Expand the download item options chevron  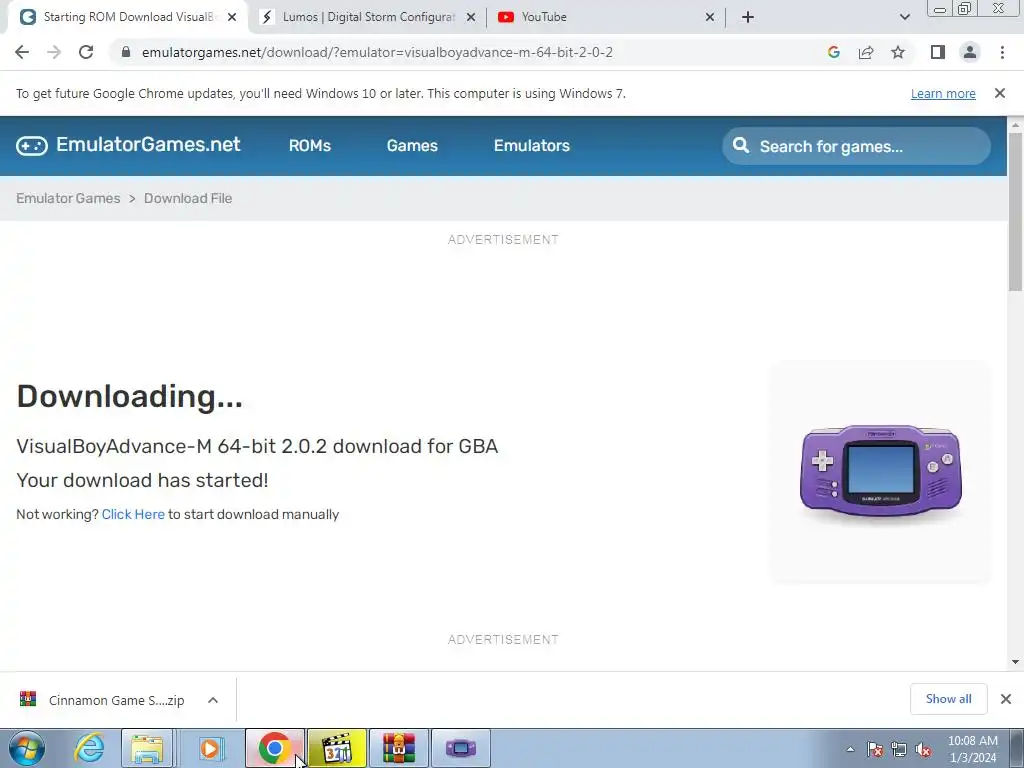click(213, 700)
